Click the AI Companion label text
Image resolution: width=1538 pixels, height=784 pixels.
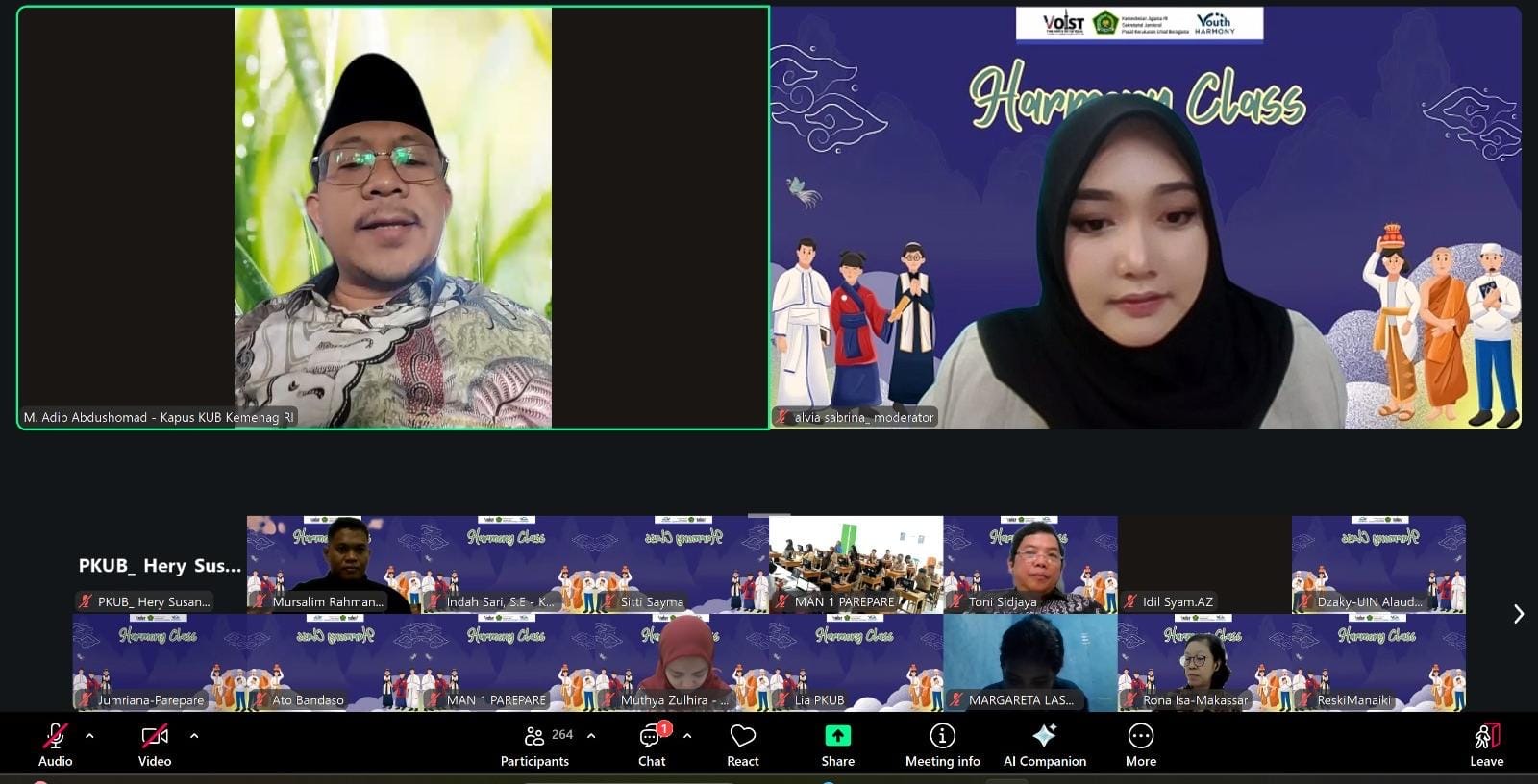tap(1045, 761)
